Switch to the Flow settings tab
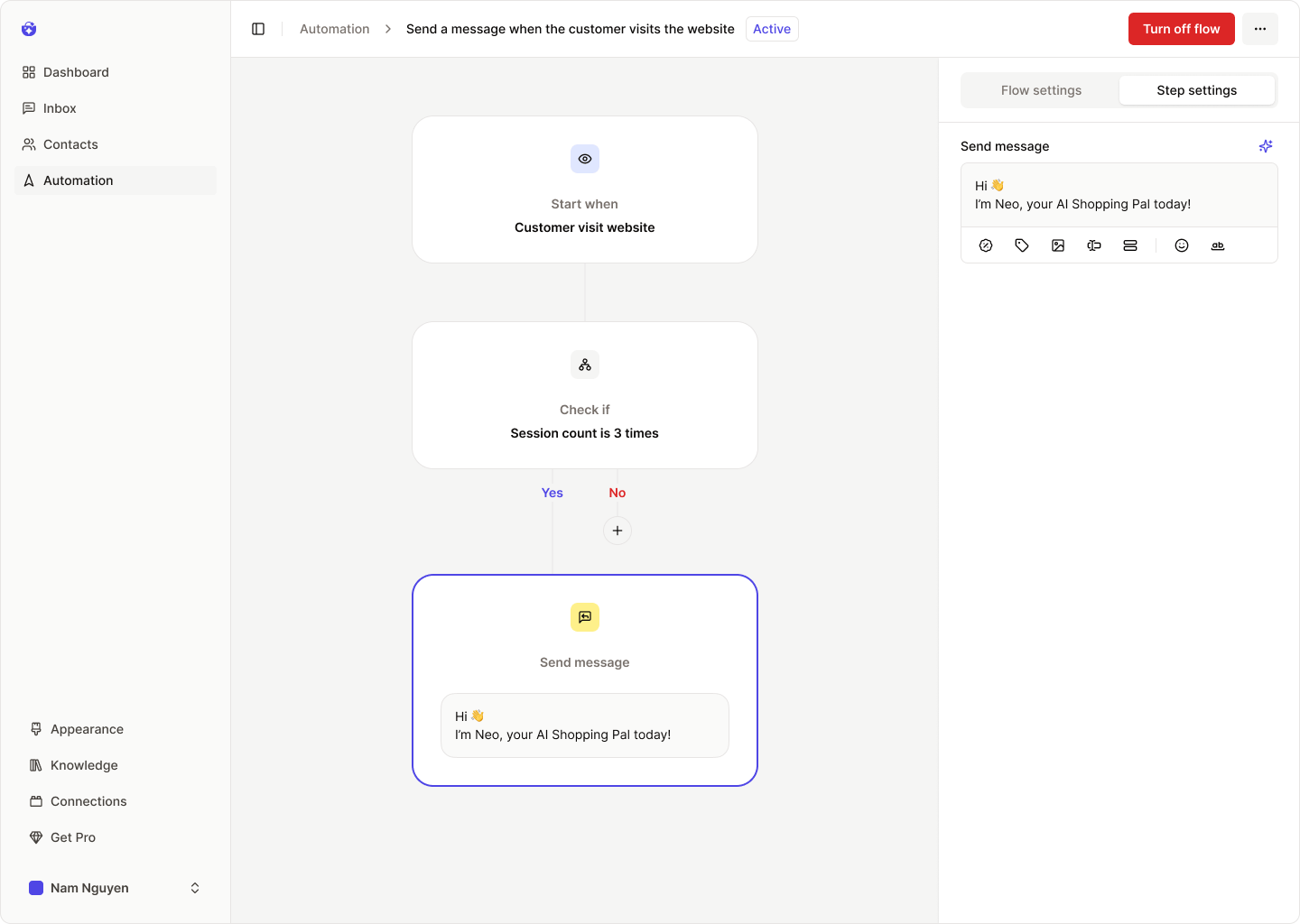The width and height of the screenshot is (1300, 924). tap(1040, 89)
